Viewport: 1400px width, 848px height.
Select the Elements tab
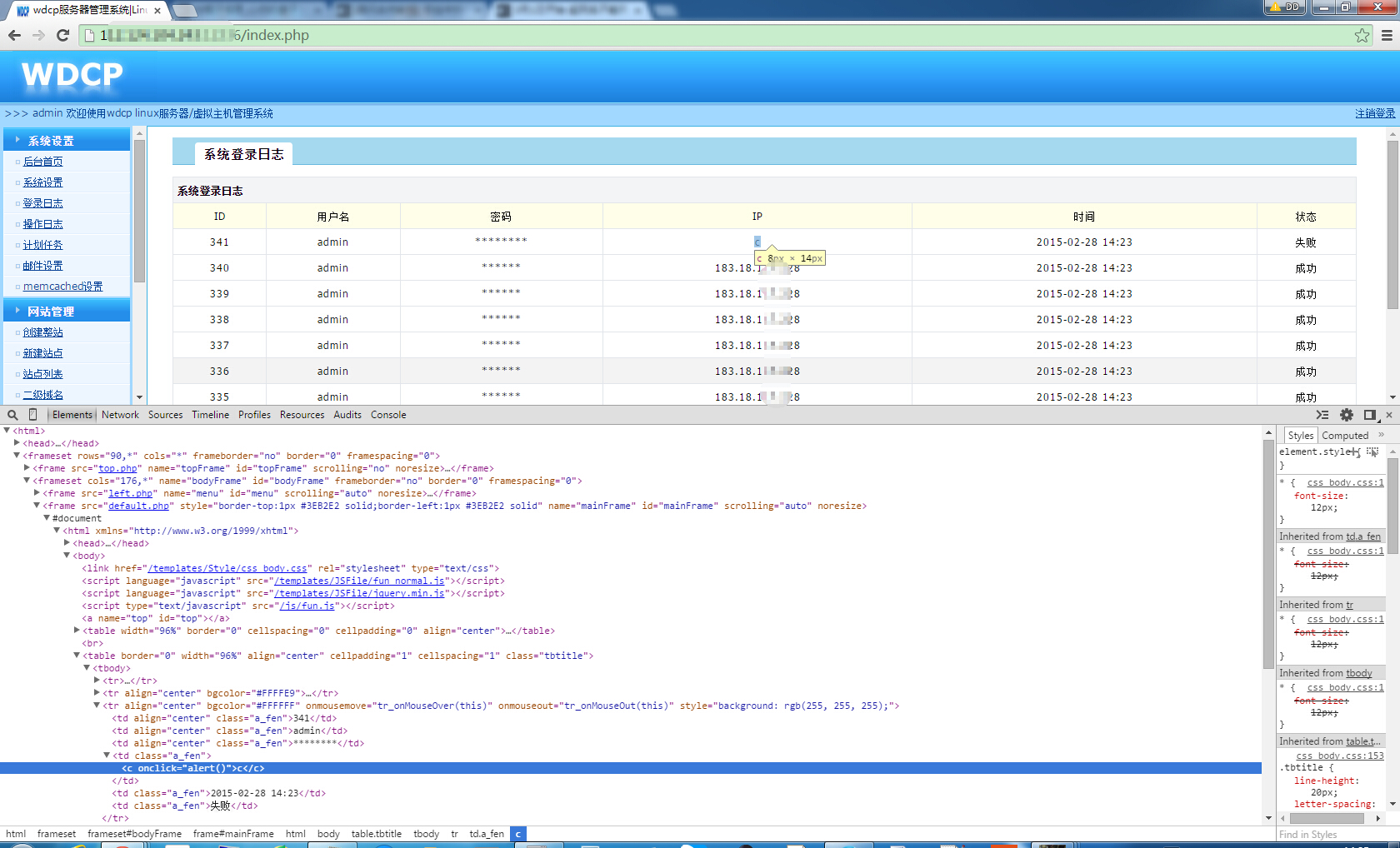(72, 415)
